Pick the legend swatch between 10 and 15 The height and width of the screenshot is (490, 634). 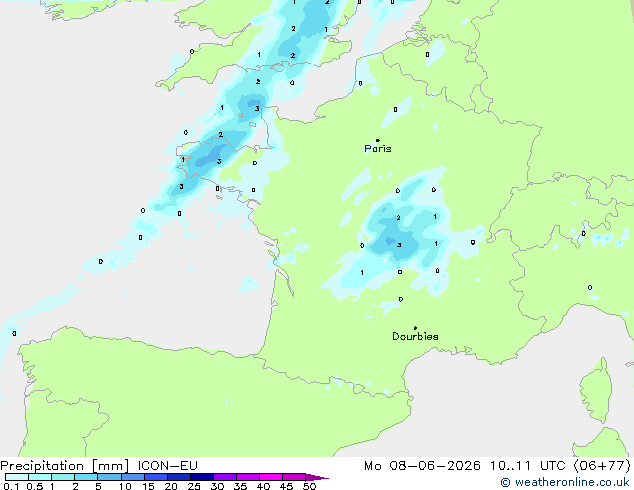pyautogui.click(x=133, y=477)
